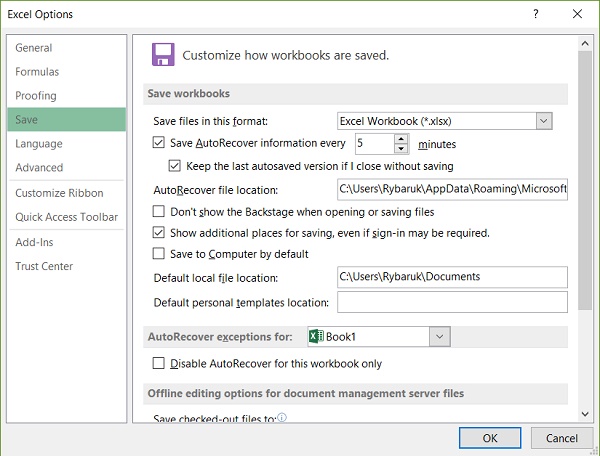Expand the AutoRecover exceptions Book1 dropdown
The image size is (600, 456).
tap(439, 337)
